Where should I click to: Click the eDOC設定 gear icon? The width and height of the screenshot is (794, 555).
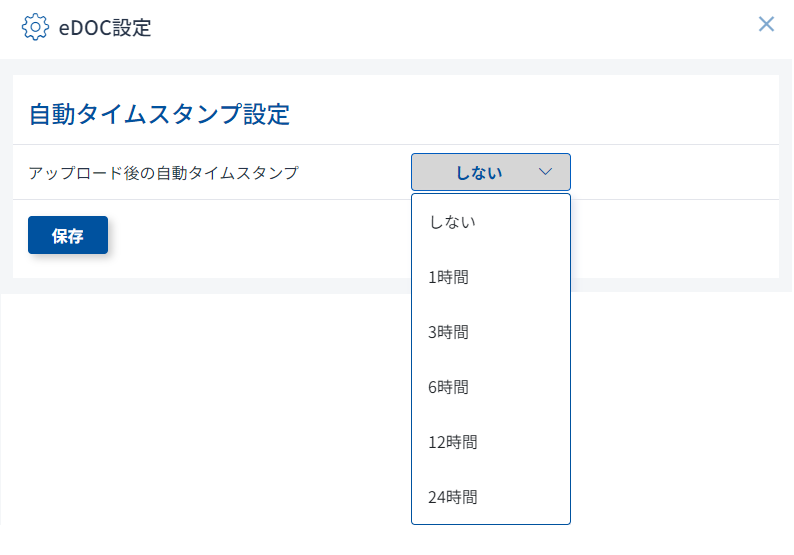click(35, 27)
